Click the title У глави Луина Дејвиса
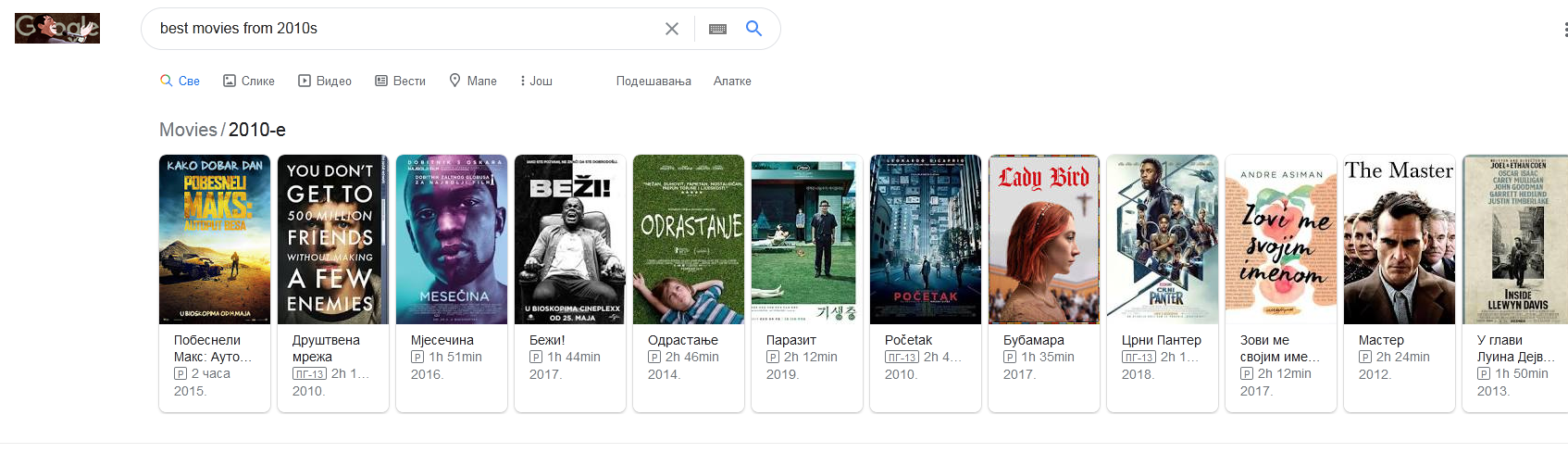The image size is (1568, 453). coord(1516,348)
